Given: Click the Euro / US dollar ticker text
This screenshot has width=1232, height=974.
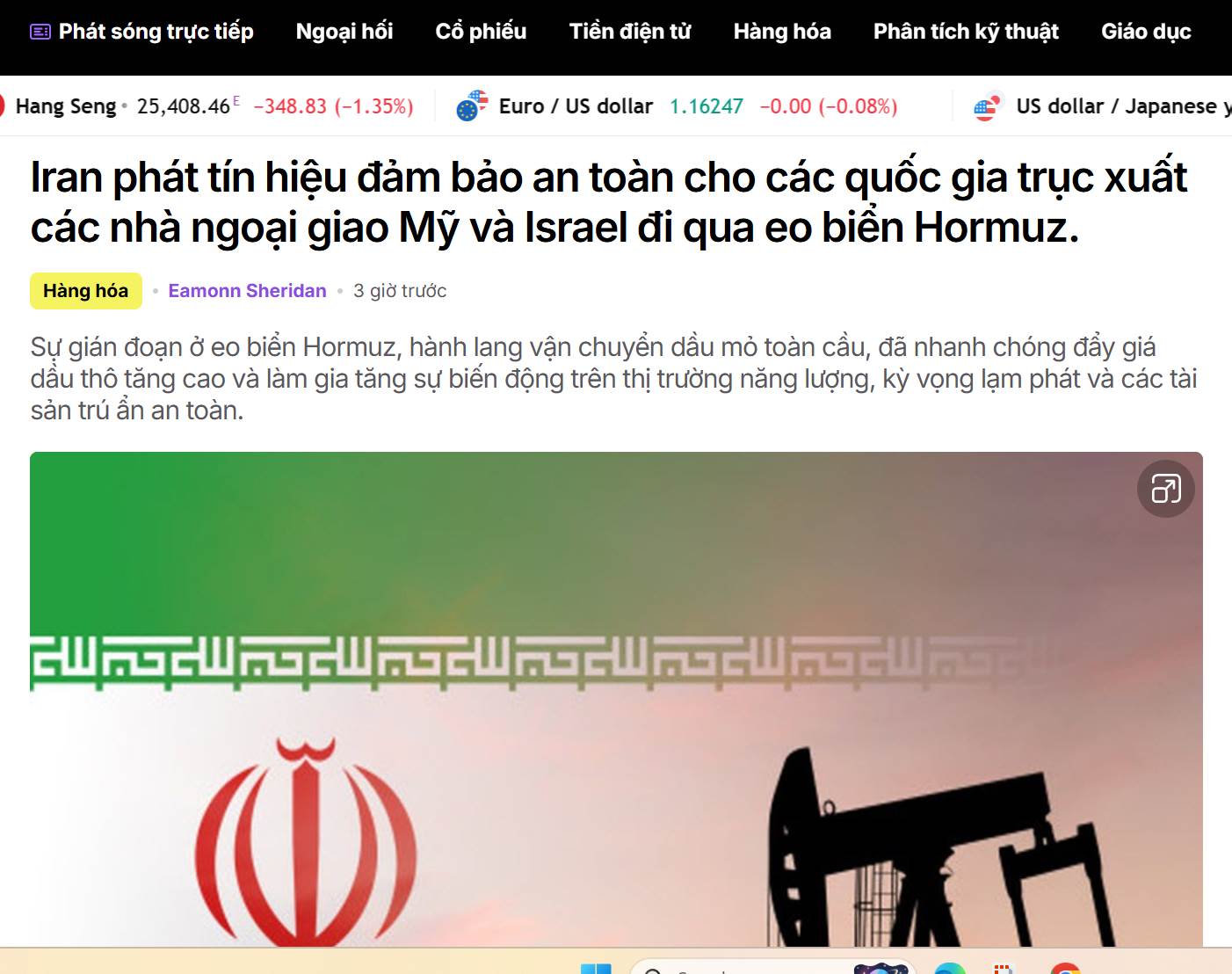Looking at the screenshot, I should (576, 106).
